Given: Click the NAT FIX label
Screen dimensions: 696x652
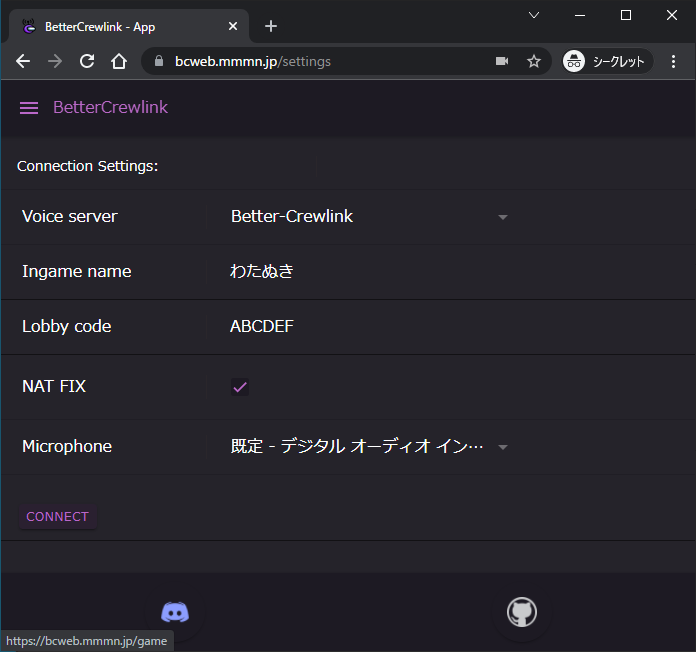Looking at the screenshot, I should coord(54,386).
